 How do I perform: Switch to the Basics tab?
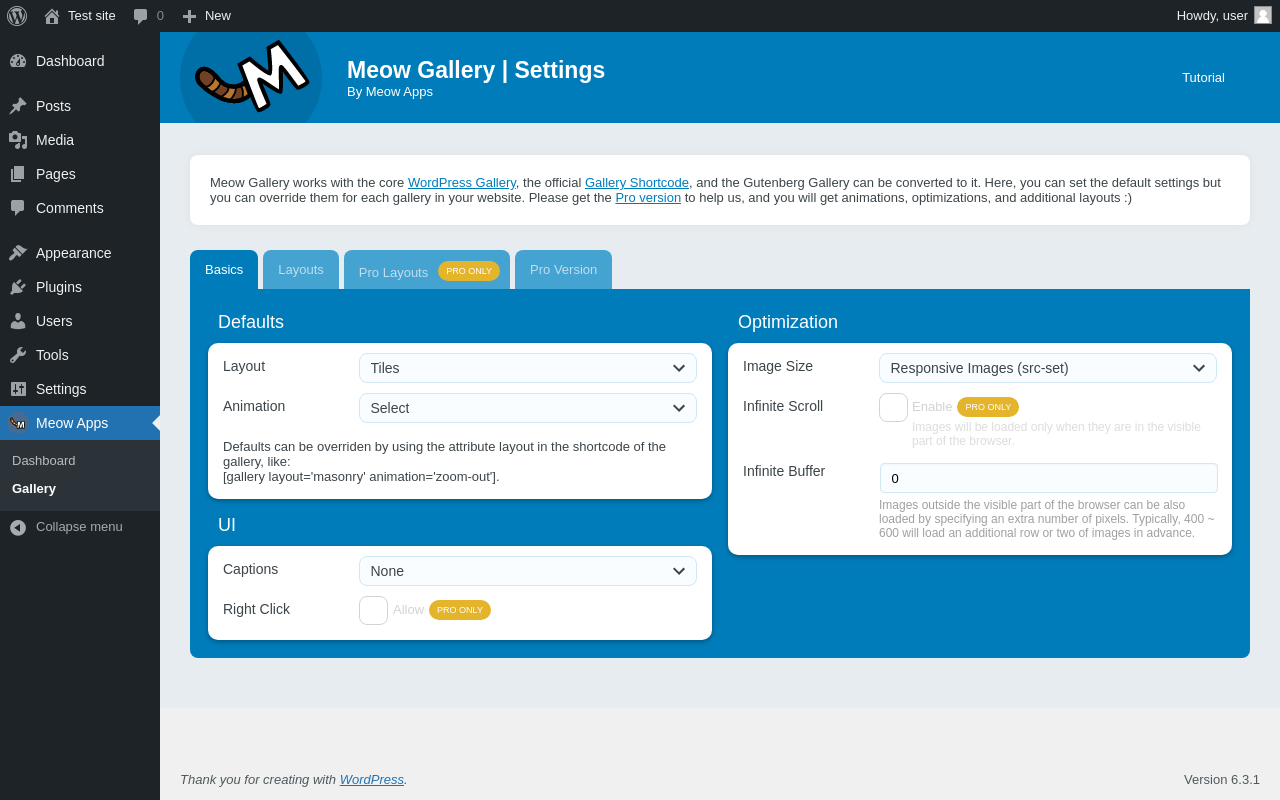click(x=224, y=270)
